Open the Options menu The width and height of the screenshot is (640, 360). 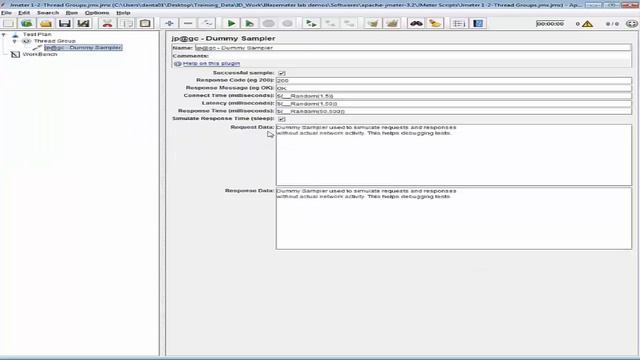[97, 13]
